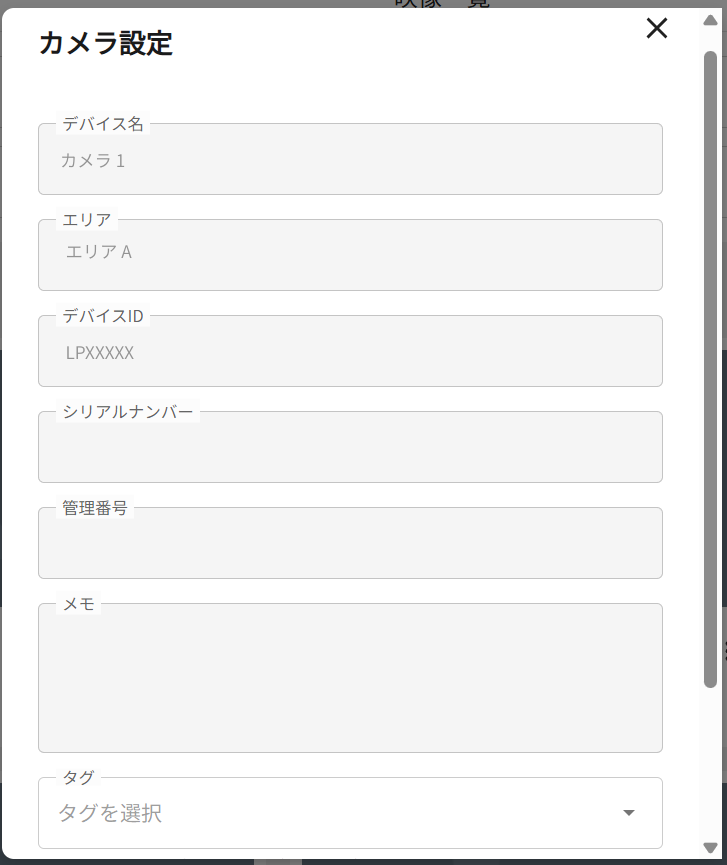The image size is (727, 865).
Task: Close the カメラ設定 dialog with X
Action: (656, 28)
